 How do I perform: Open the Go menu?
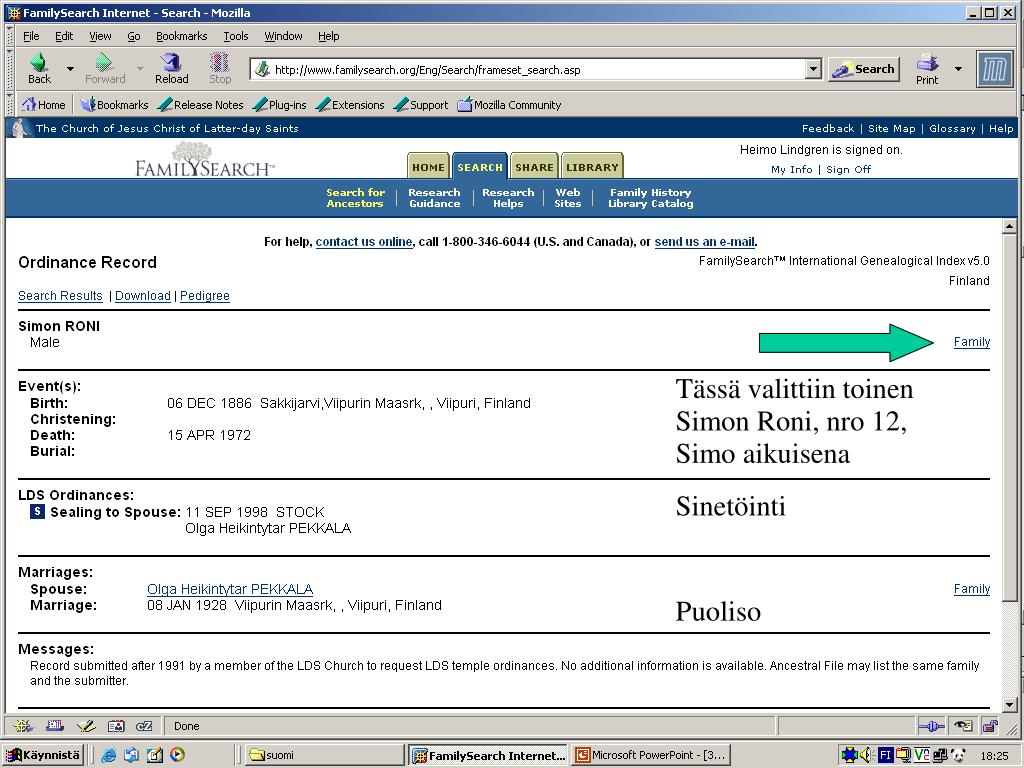134,36
